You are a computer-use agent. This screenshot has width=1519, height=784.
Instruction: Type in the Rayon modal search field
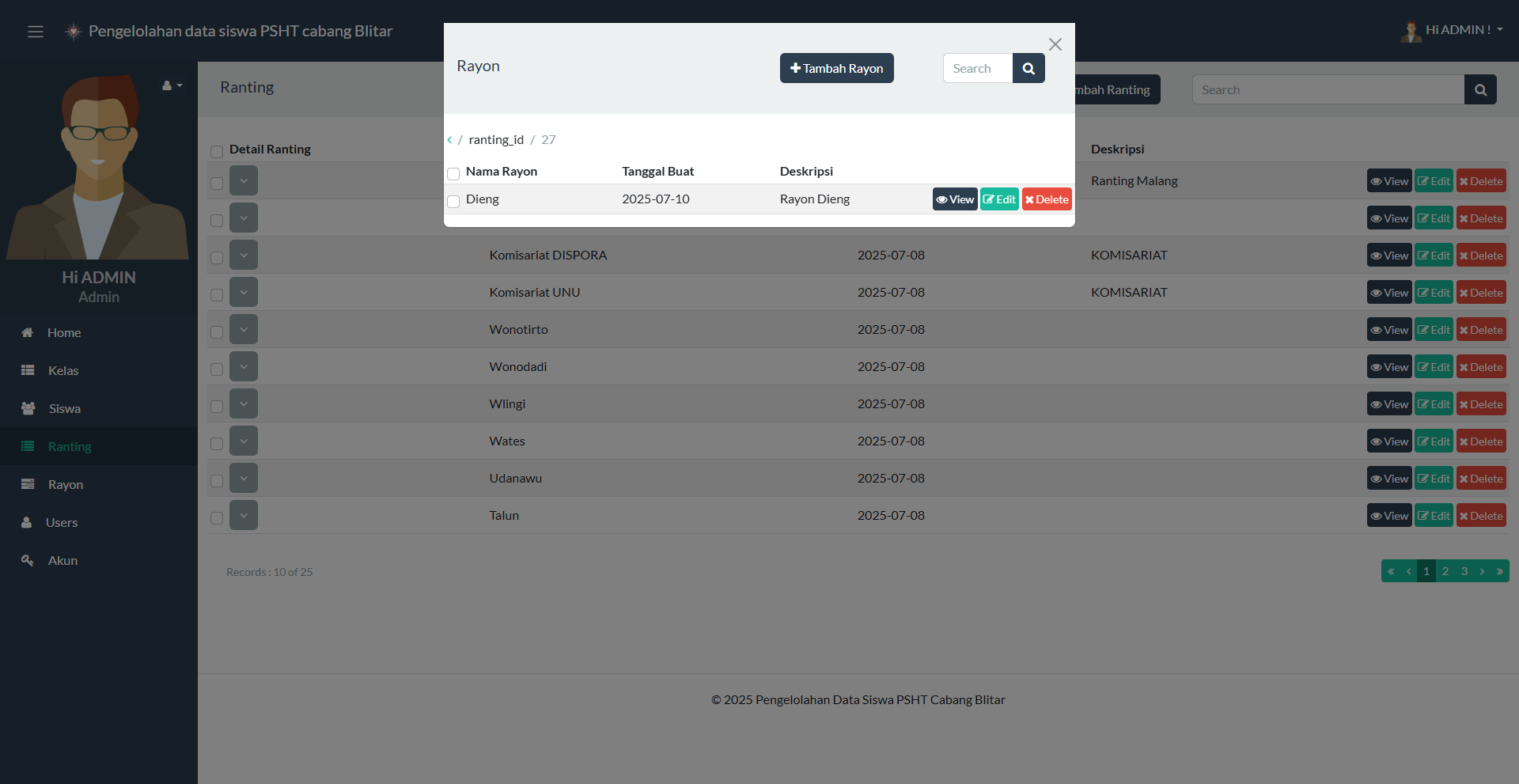(978, 69)
